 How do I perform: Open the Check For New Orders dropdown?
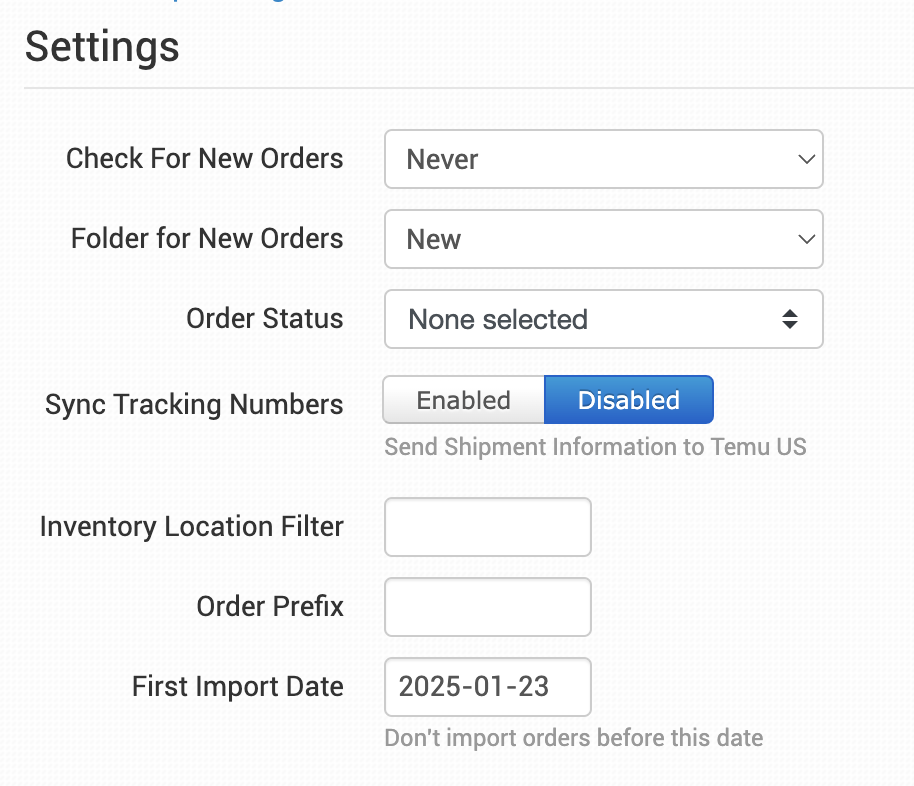602,159
